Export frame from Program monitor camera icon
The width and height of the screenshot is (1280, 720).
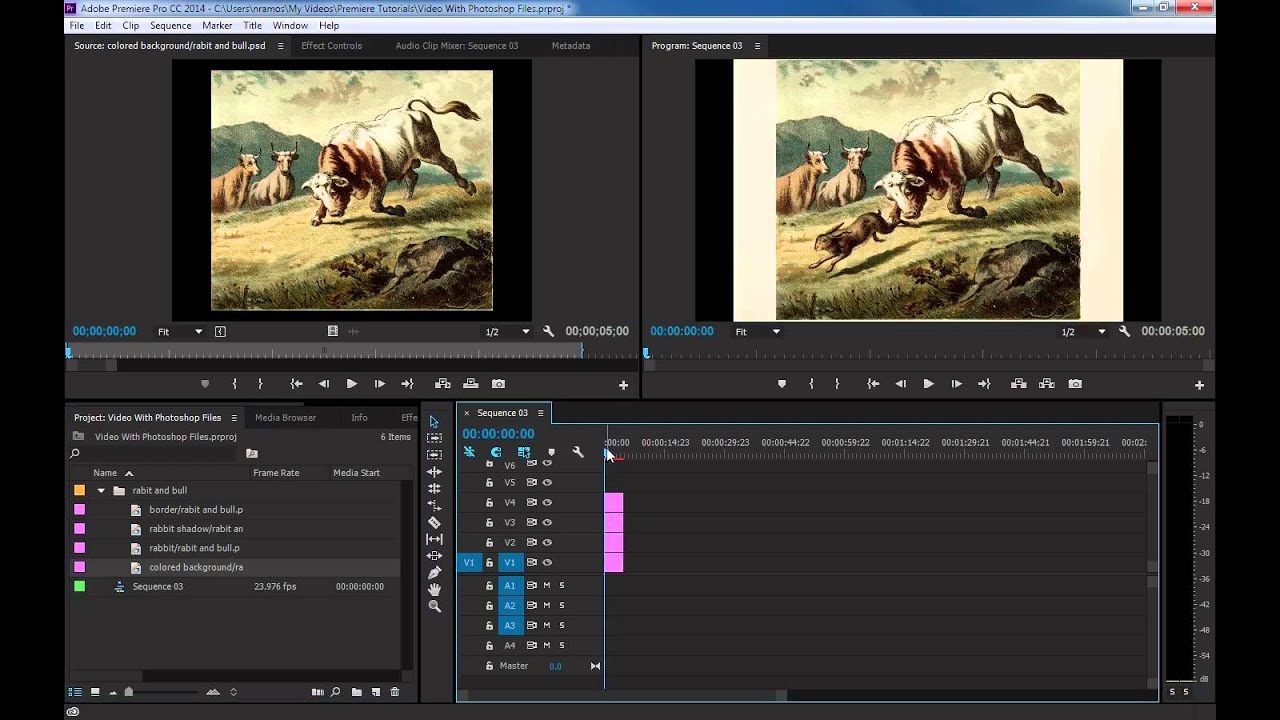[1075, 384]
